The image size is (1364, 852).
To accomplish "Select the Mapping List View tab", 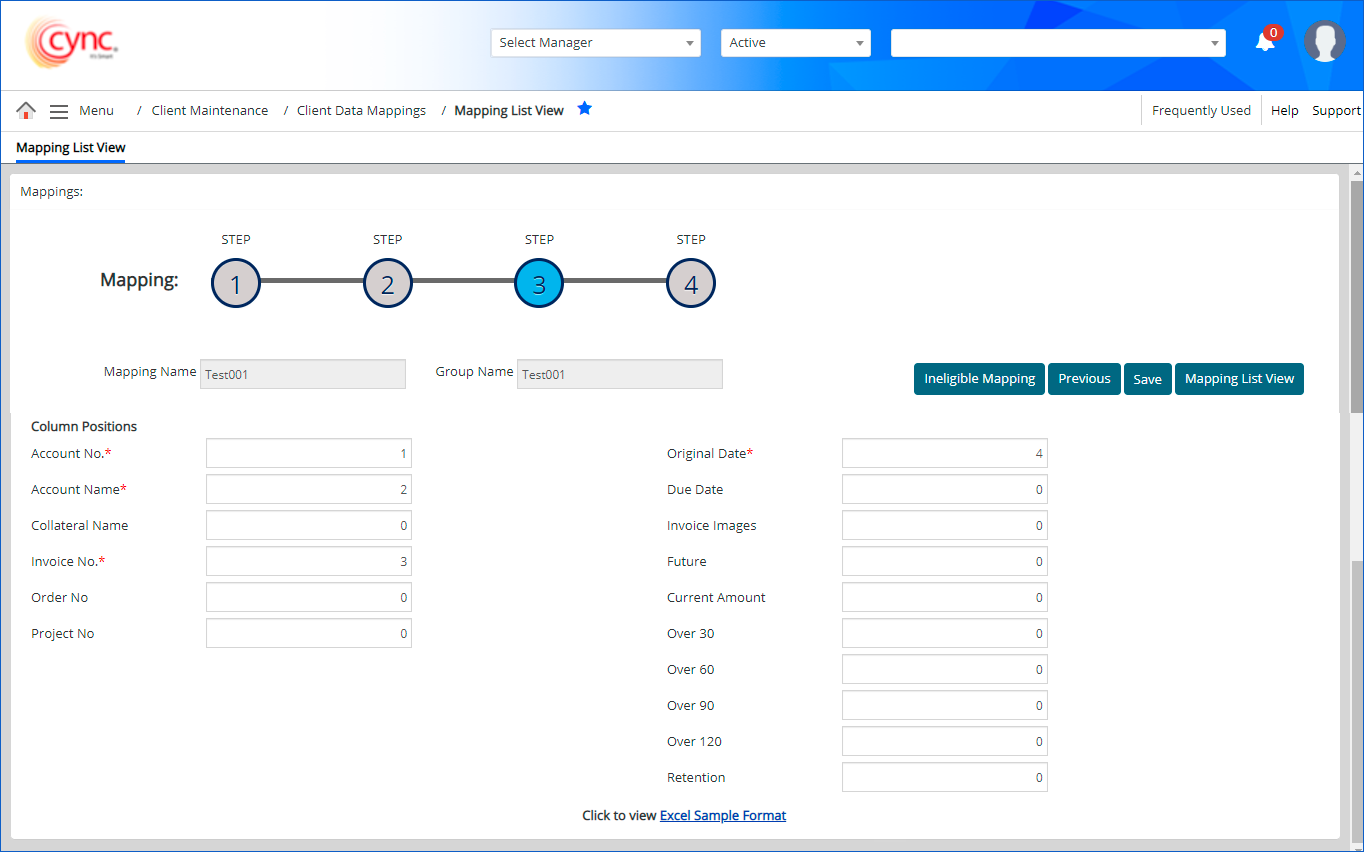I will pyautogui.click(x=71, y=148).
